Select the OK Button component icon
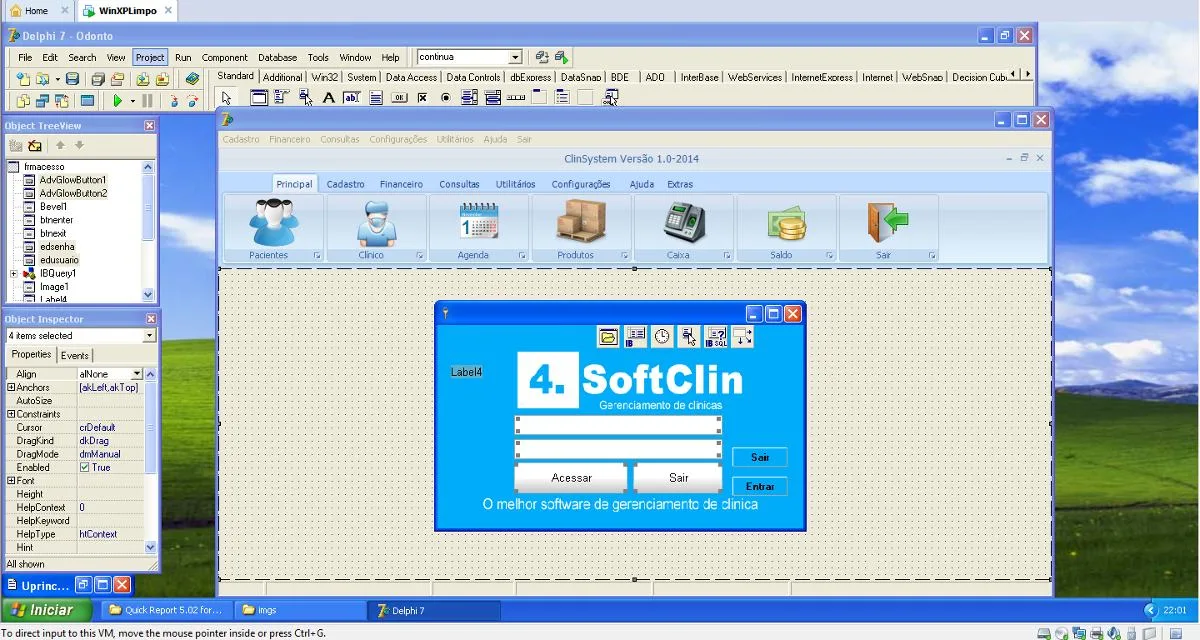The image size is (1200, 640). click(399, 98)
